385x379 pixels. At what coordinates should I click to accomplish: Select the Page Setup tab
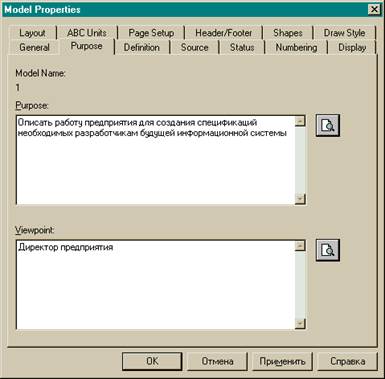151,33
